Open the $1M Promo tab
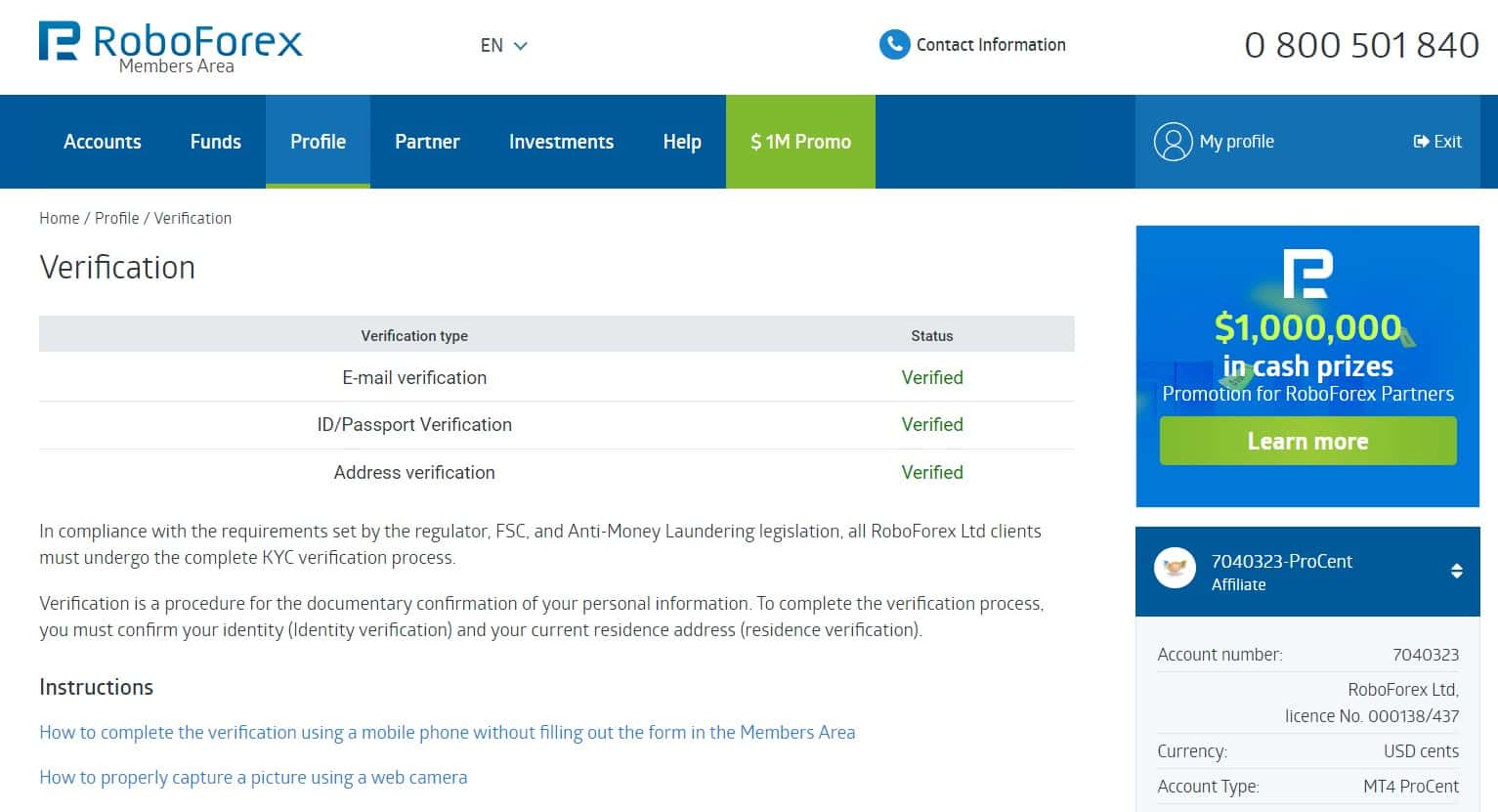 click(800, 142)
